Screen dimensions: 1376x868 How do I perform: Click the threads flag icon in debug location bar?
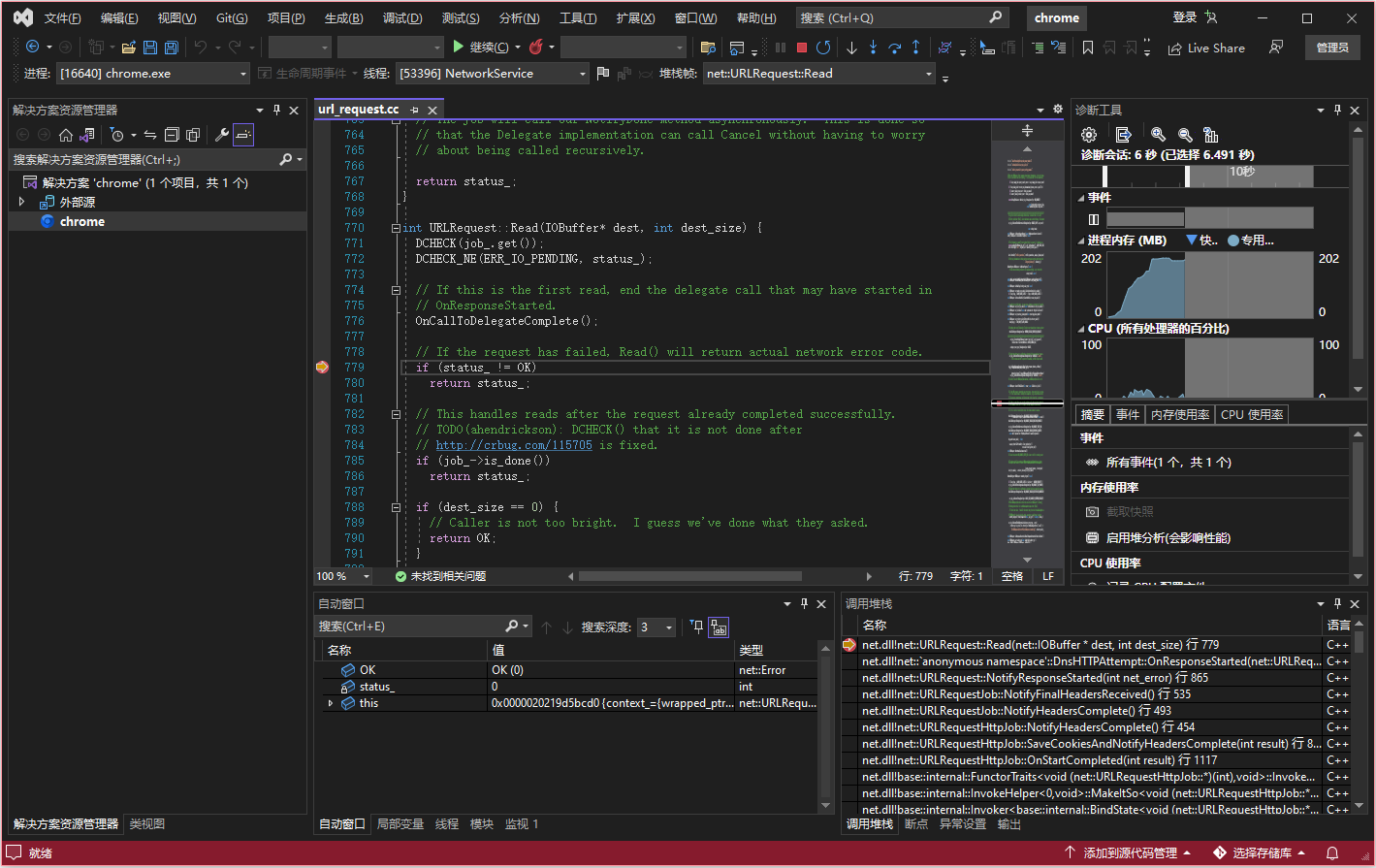(x=603, y=74)
